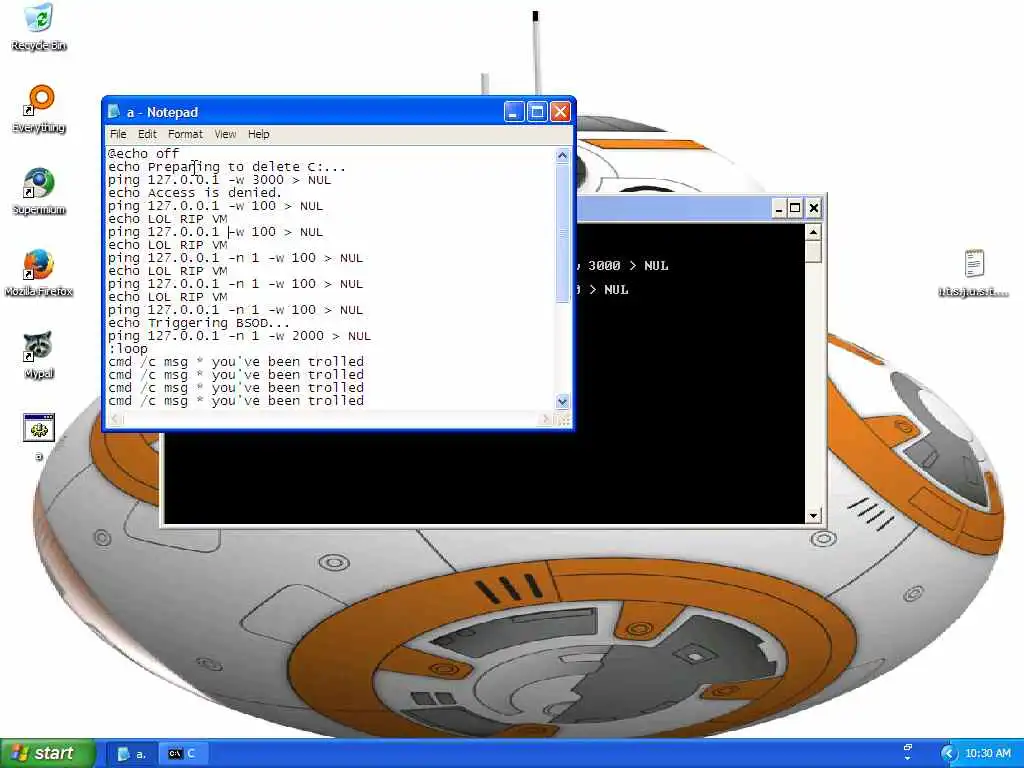Viewport: 1024px width, 768px height.
Task: Click Notepad vertical scrollbar up arrow
Action: [x=562, y=155]
